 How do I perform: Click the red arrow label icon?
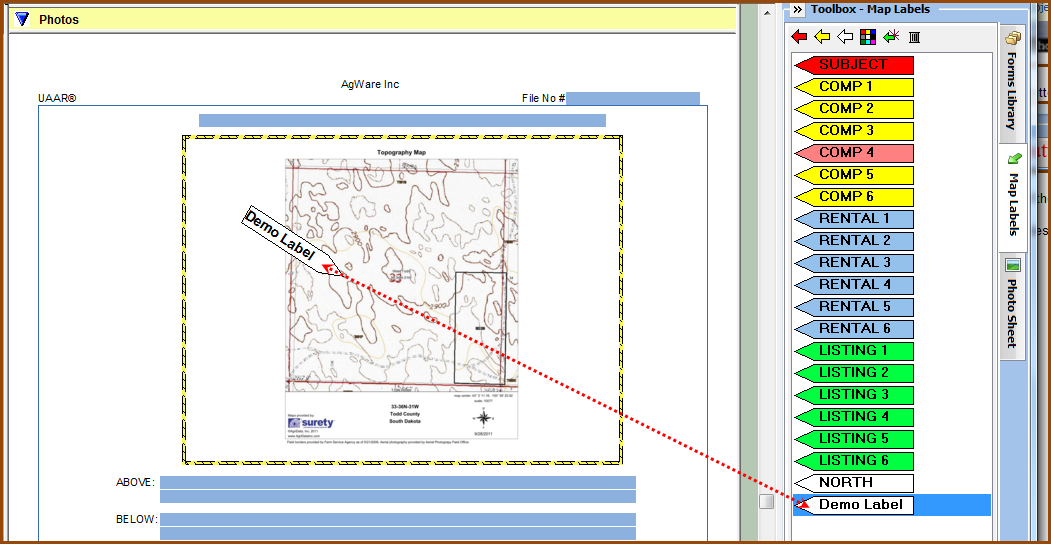pyautogui.click(x=799, y=37)
